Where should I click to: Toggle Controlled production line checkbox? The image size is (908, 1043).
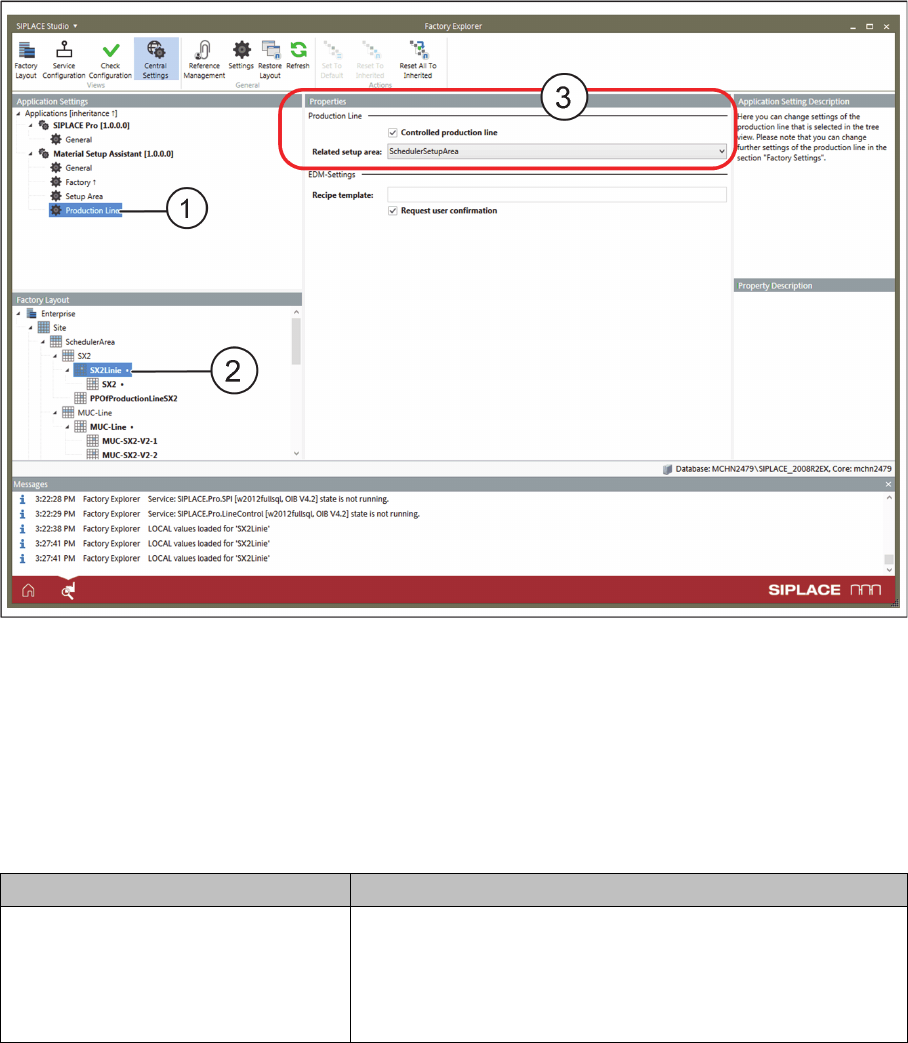pos(392,132)
